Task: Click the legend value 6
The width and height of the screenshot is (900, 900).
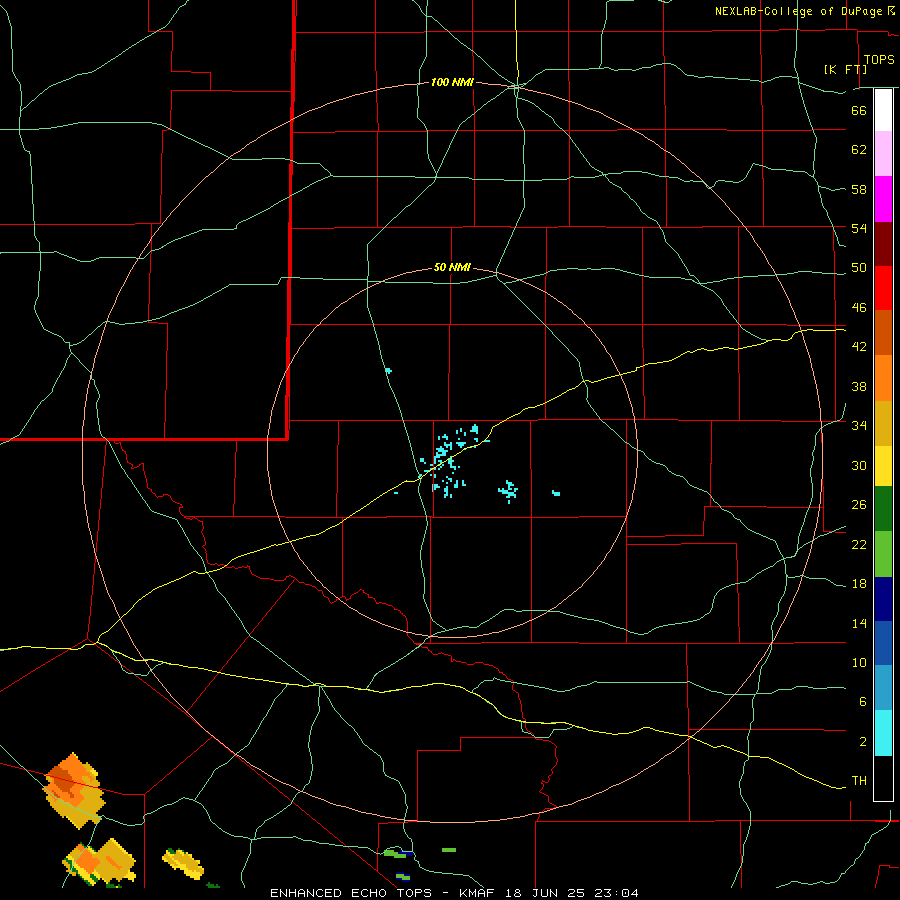Action: coord(862,702)
